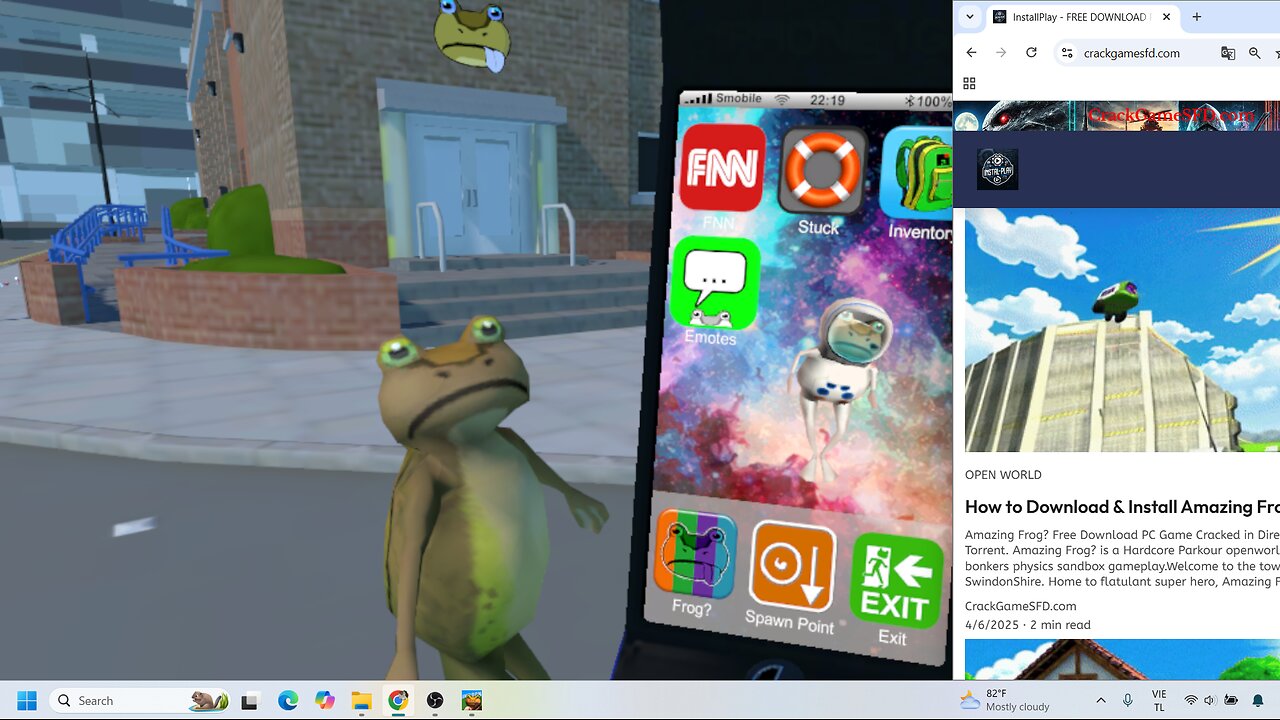This screenshot has height=720, width=1280.
Task: Open the FNN news app on phone
Action: (x=722, y=167)
